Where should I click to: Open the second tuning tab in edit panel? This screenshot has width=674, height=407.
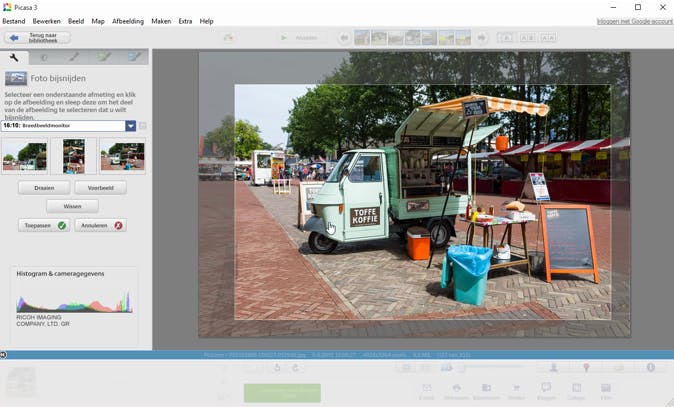coord(44,58)
